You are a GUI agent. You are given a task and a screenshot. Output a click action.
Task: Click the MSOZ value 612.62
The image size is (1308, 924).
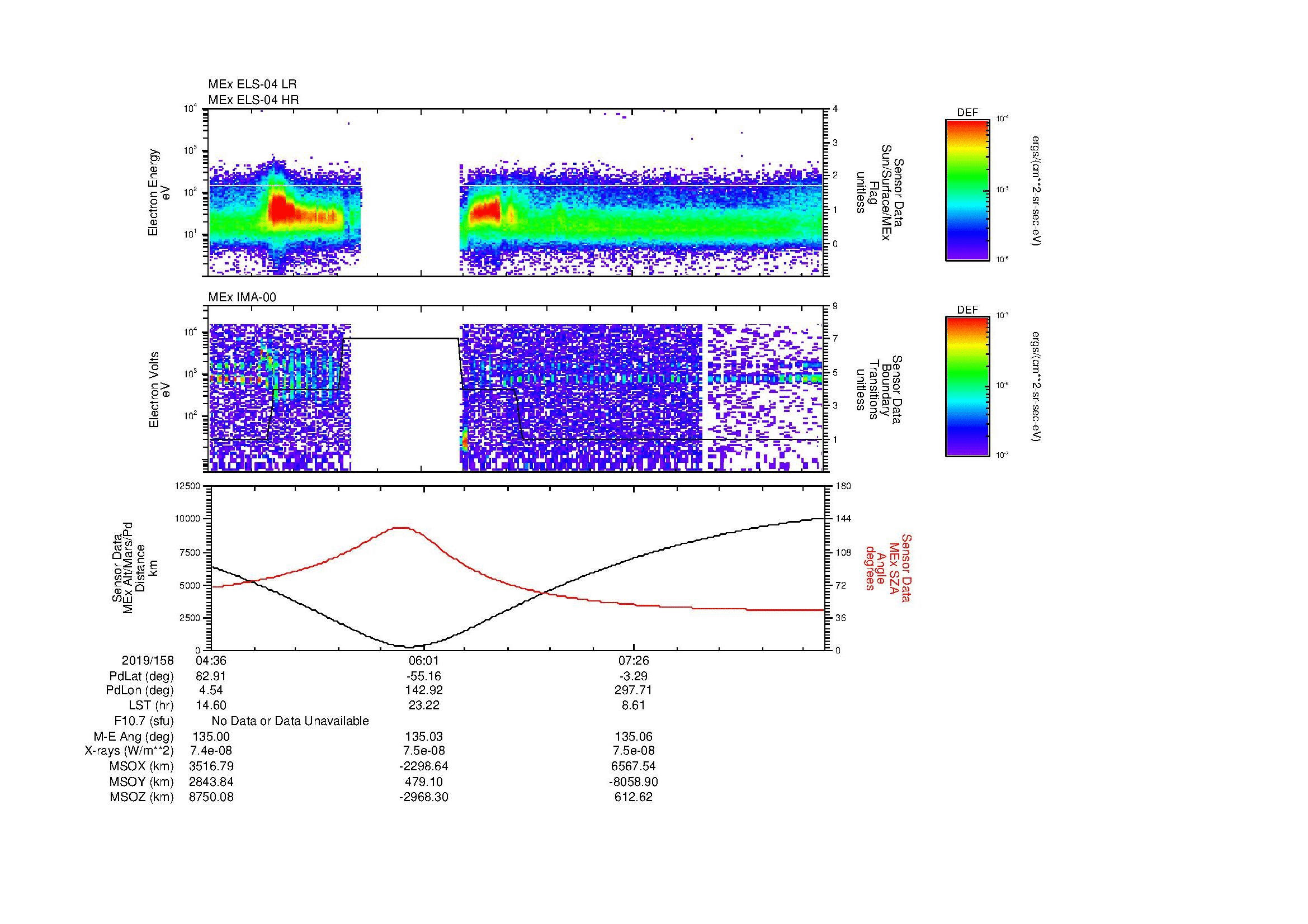click(634, 797)
